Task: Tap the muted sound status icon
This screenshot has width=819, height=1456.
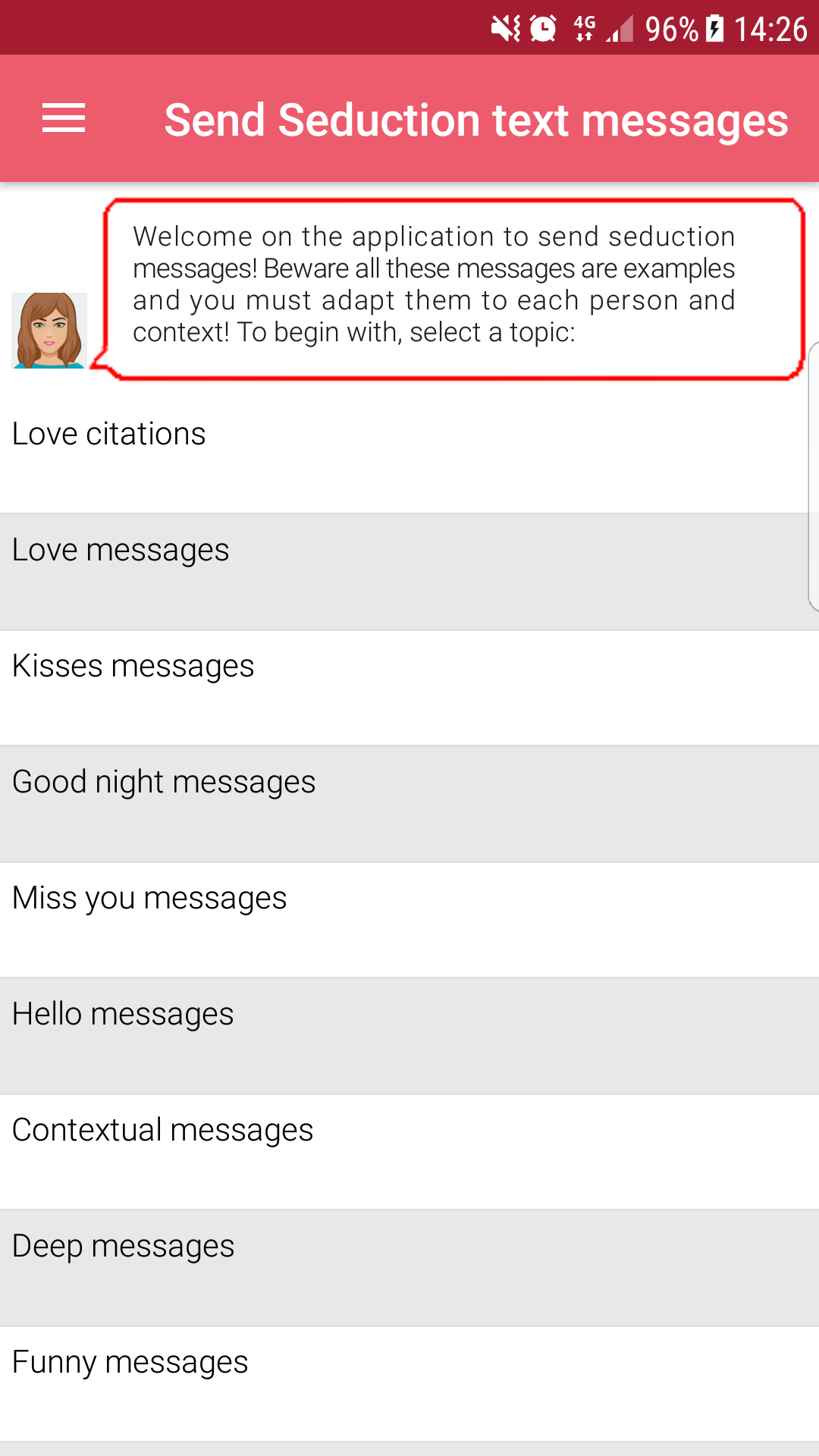Action: (x=506, y=29)
